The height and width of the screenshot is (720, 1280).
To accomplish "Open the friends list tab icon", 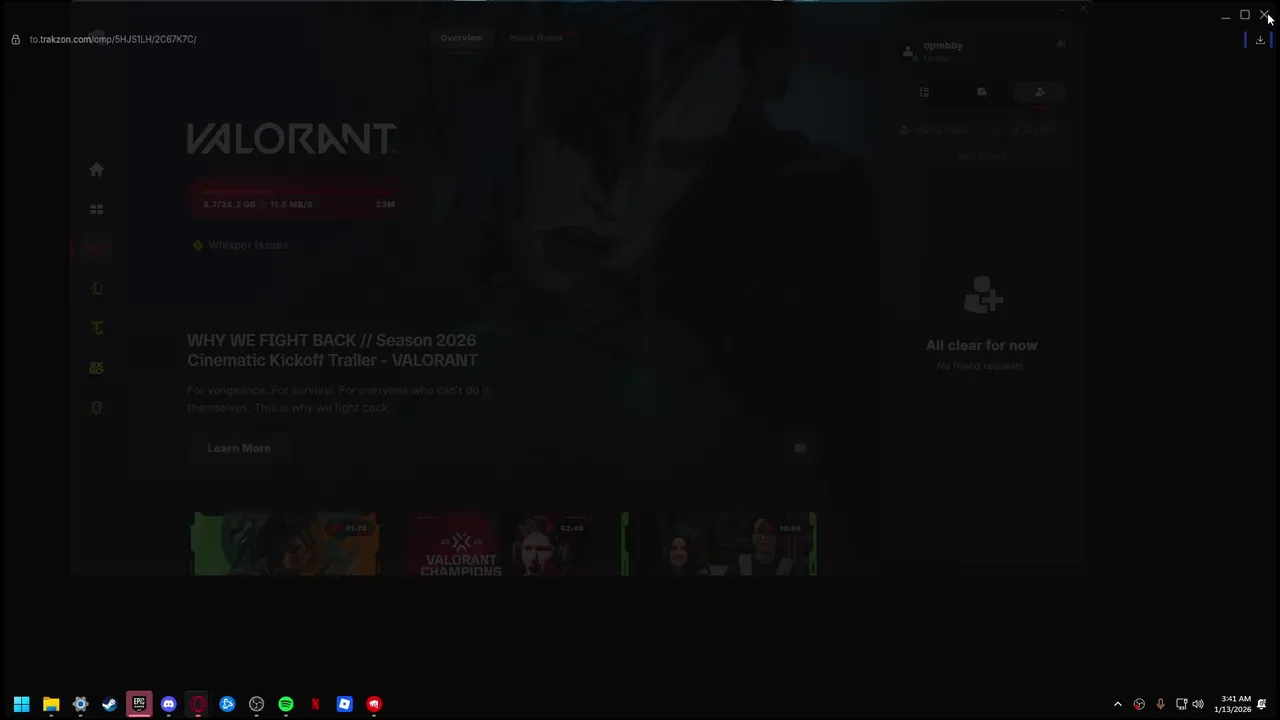I will pyautogui.click(x=924, y=92).
